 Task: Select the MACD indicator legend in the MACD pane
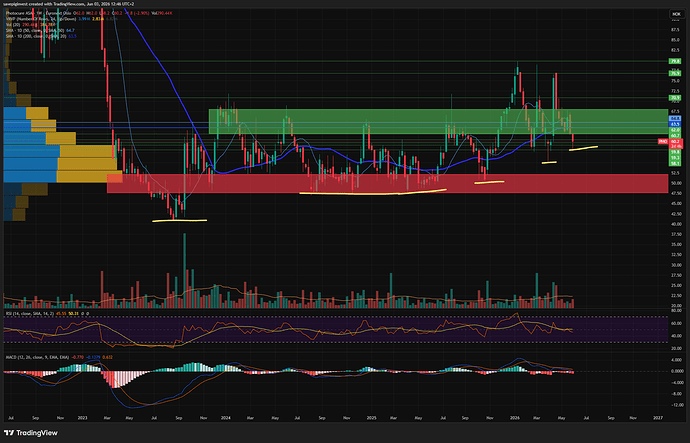tap(59, 357)
